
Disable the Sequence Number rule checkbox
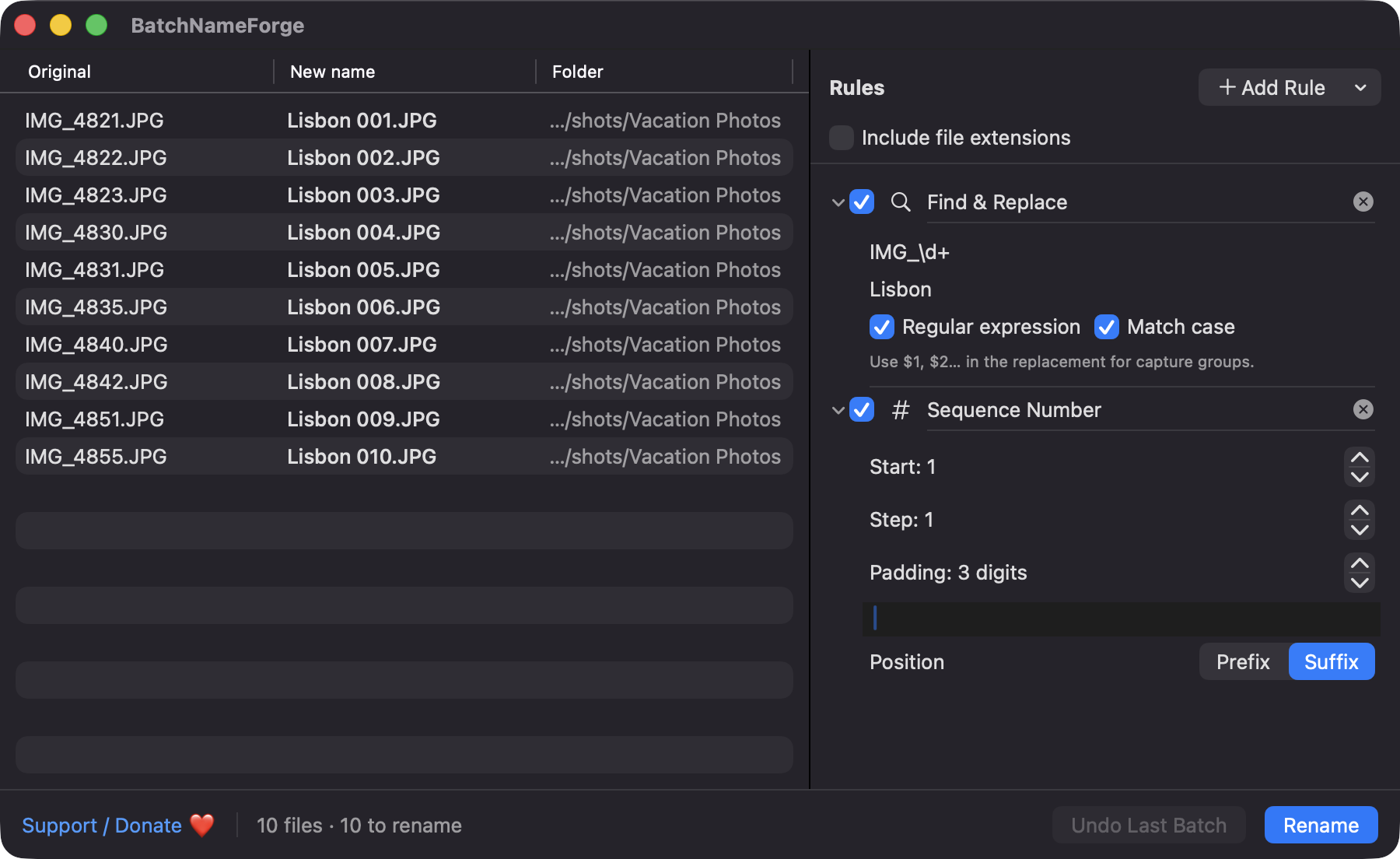862,410
